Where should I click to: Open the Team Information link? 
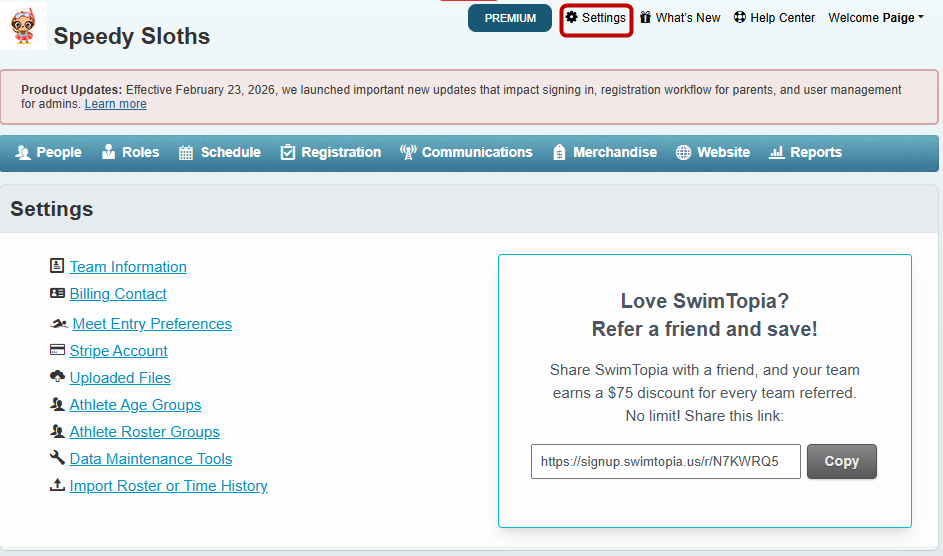pos(128,267)
